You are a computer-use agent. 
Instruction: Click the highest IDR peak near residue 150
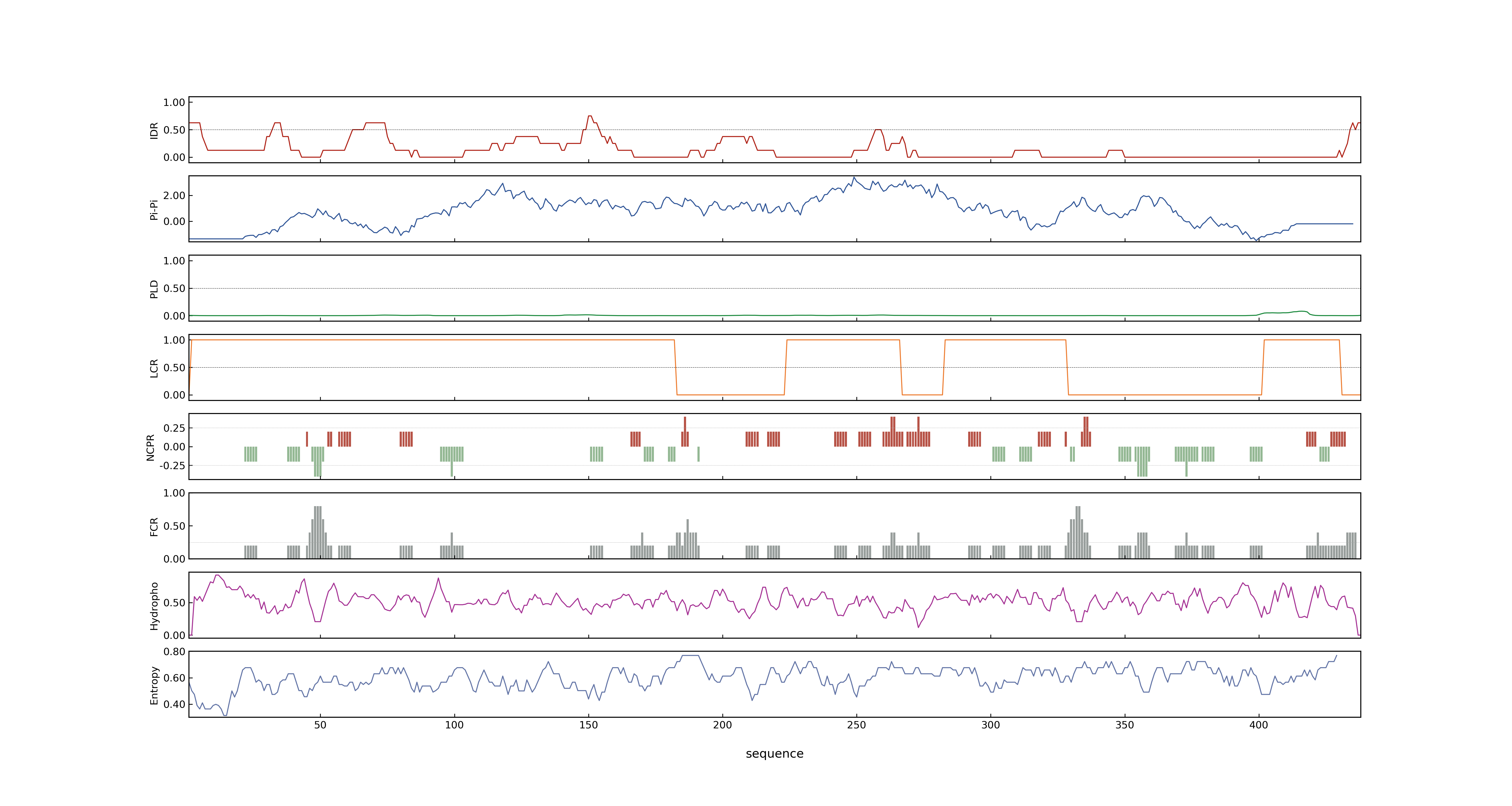pos(590,116)
